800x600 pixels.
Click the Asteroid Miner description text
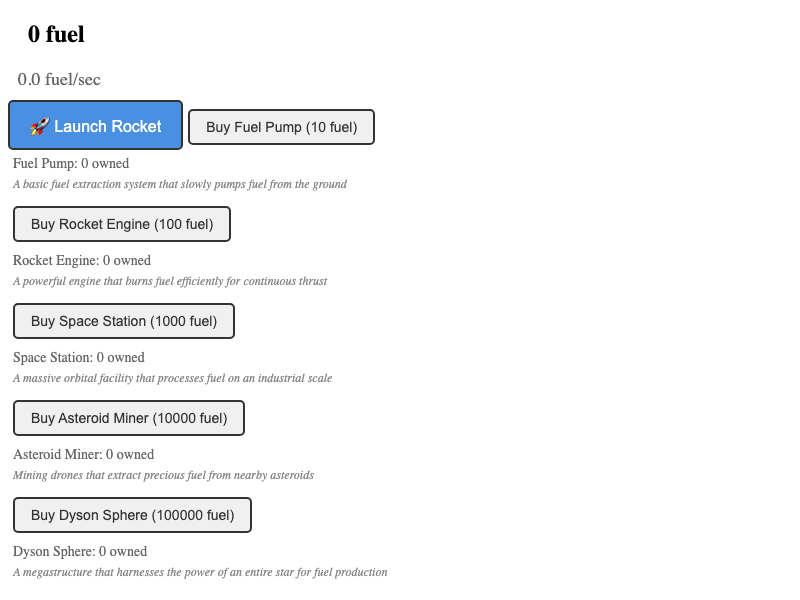164,475
